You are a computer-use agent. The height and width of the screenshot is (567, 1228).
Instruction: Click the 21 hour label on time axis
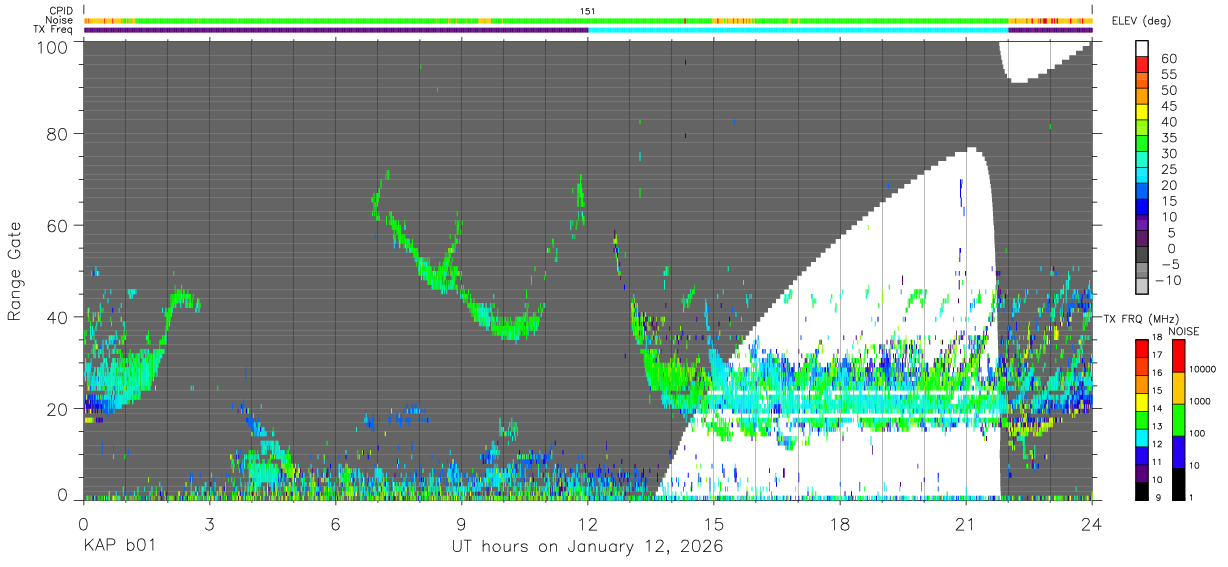coord(966,524)
